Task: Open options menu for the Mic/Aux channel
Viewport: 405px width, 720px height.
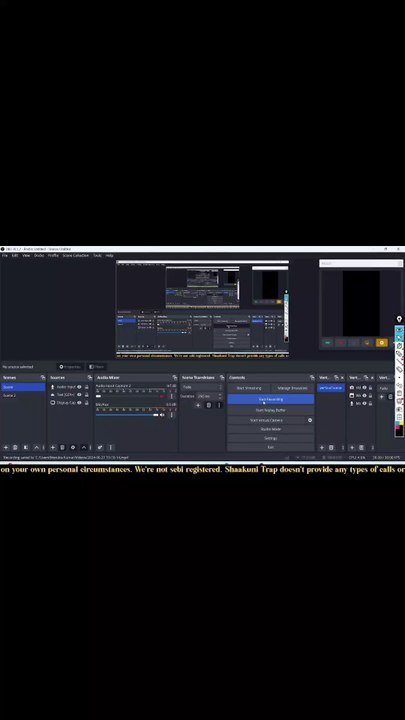Action: click(x=172, y=415)
